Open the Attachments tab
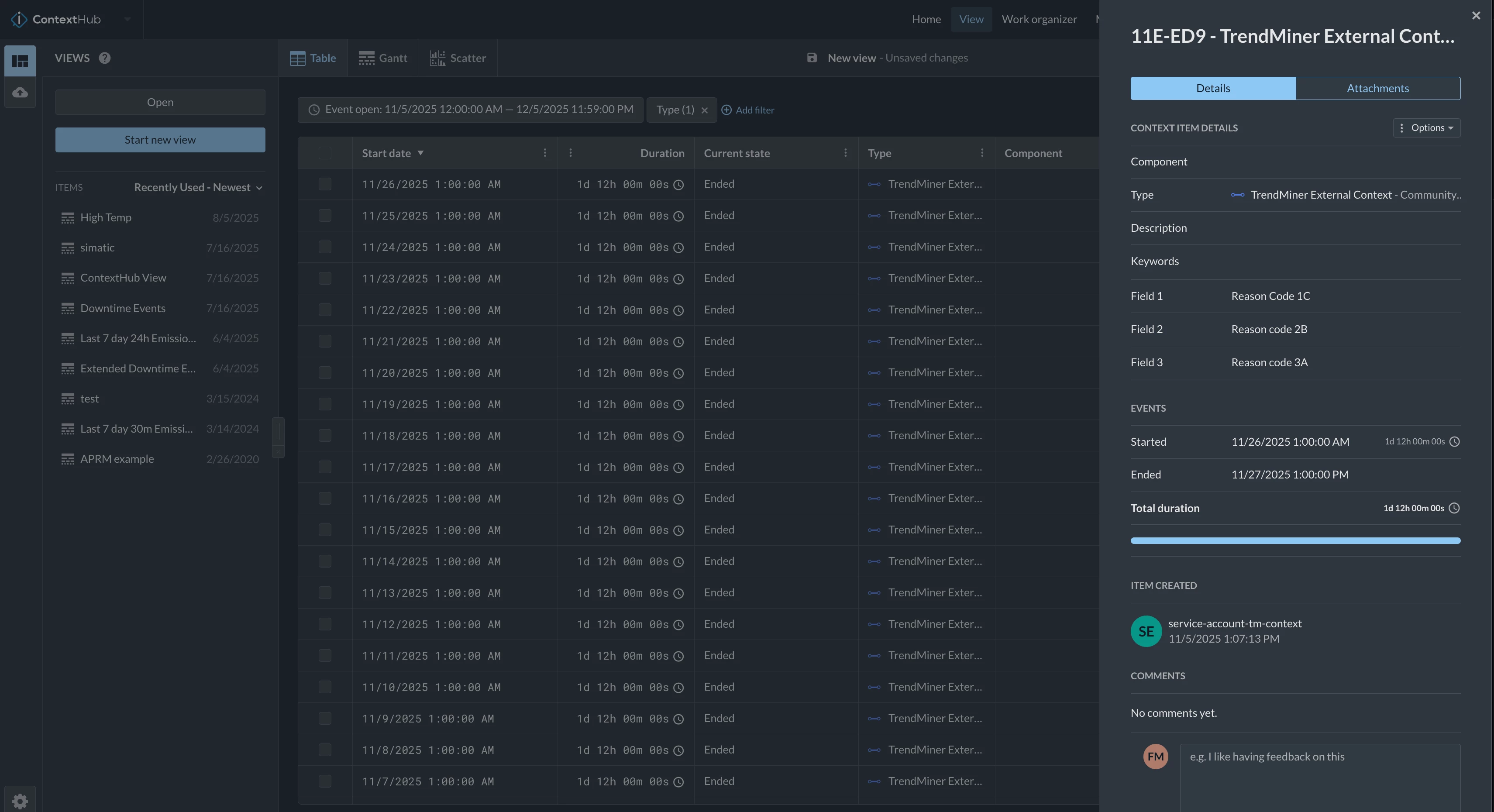Viewport: 1494px width, 812px height. coord(1377,88)
